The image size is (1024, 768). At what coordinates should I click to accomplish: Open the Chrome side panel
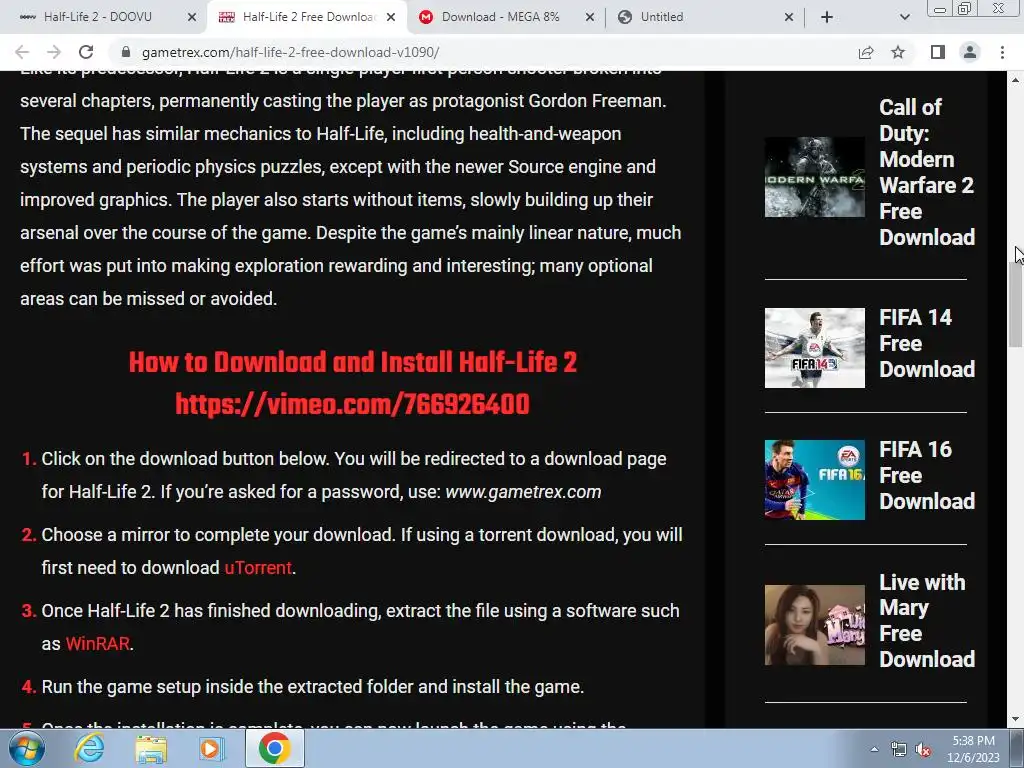click(x=938, y=52)
